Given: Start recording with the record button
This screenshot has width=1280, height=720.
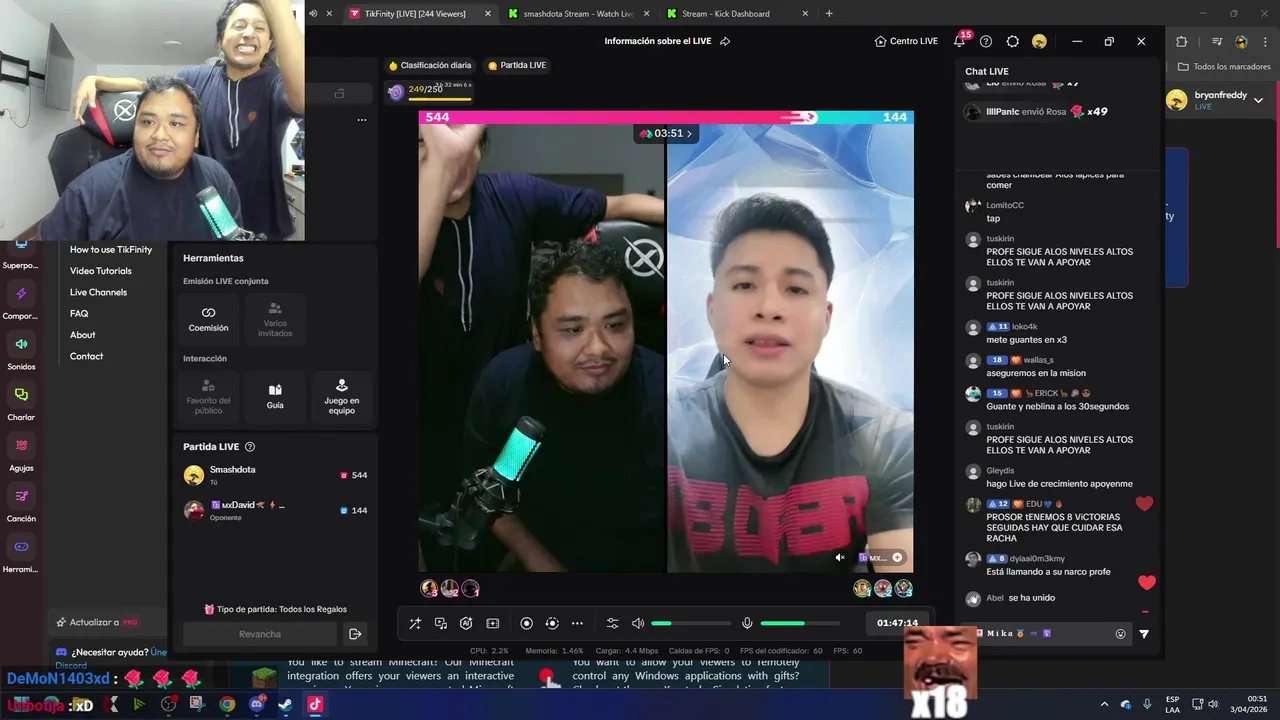Looking at the screenshot, I should point(526,623).
